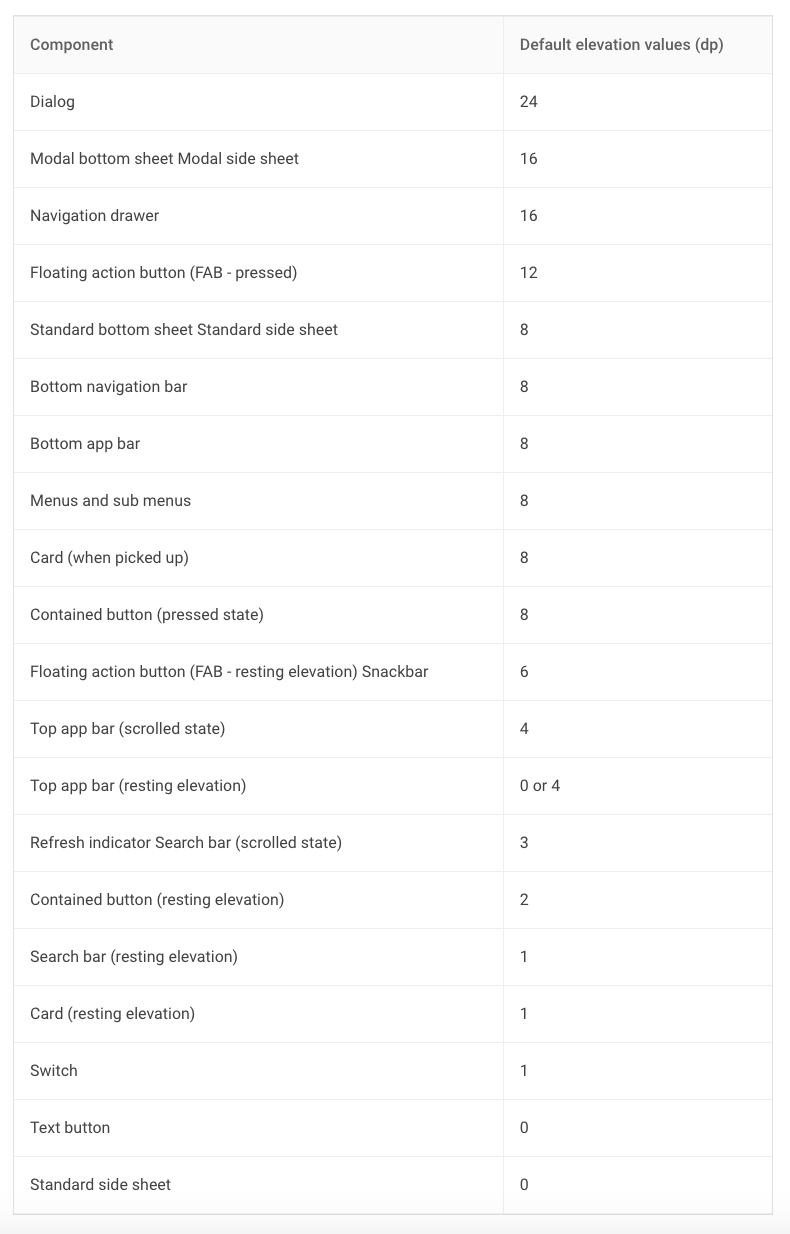Click the '0 or 4' elevation value
The height and width of the screenshot is (1234, 790).
pyautogui.click(x=540, y=786)
